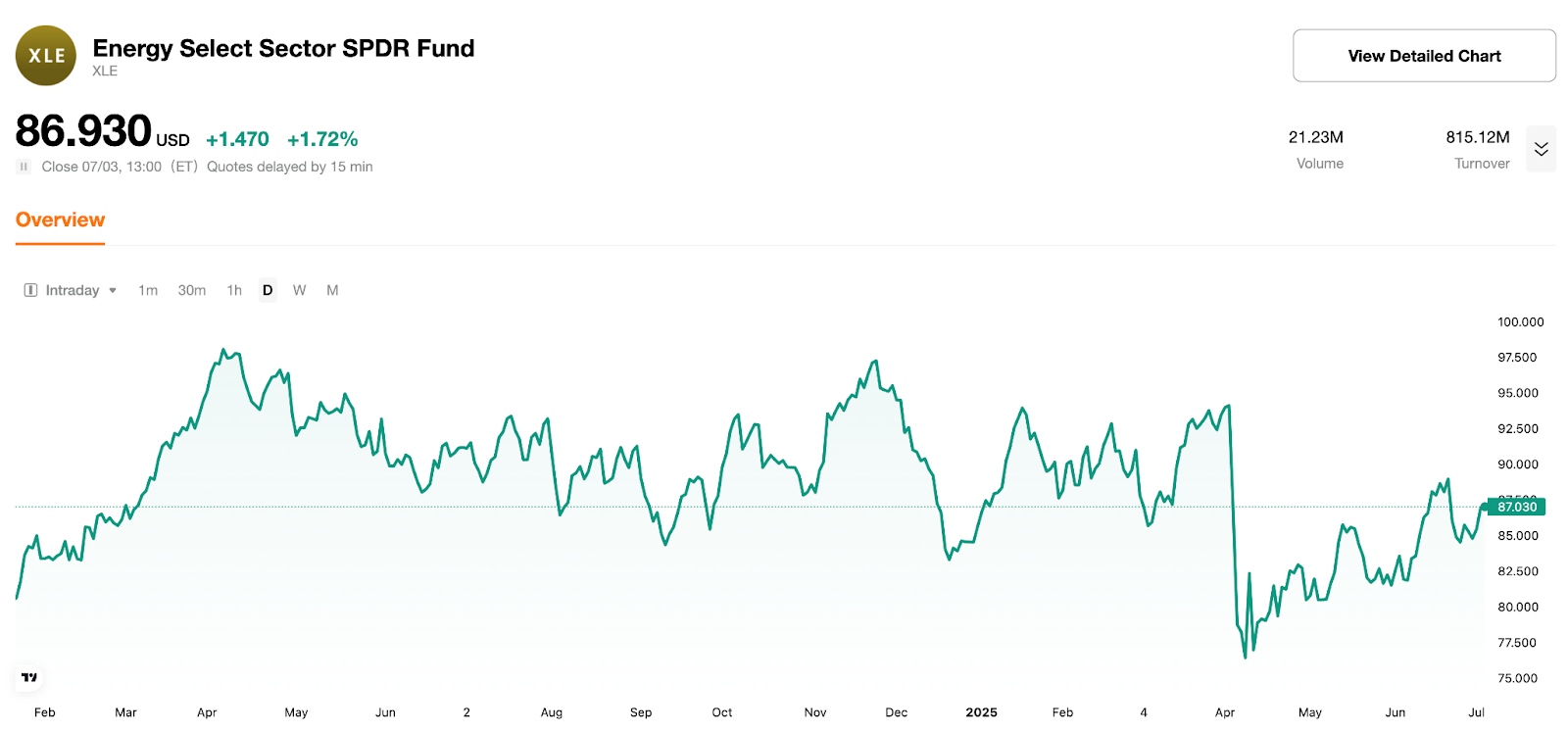Select the 1h interval
Image resolution: width=1568 pixels, height=733 pixels.
233,290
